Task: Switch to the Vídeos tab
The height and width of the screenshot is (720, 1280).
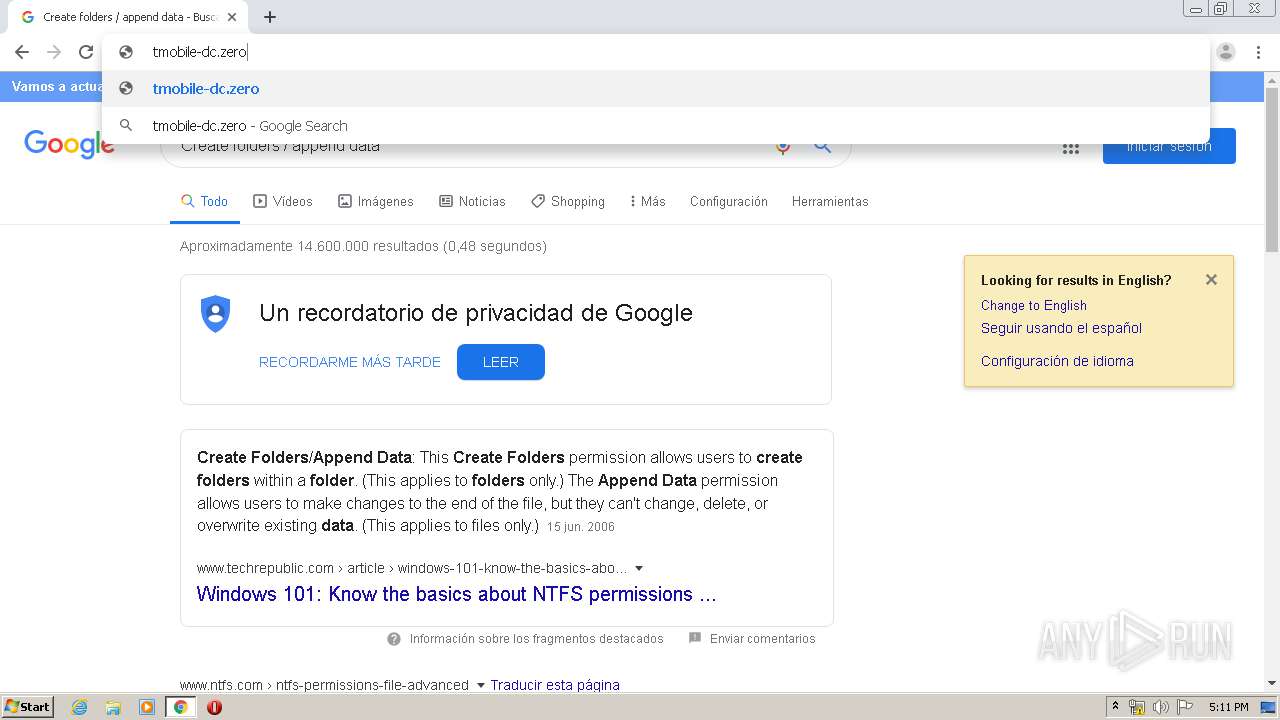Action: tap(283, 201)
